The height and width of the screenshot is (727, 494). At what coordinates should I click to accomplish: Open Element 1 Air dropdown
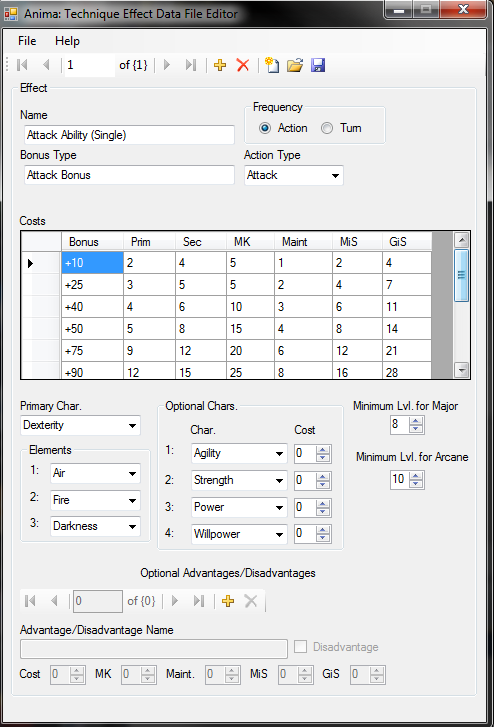(95, 473)
